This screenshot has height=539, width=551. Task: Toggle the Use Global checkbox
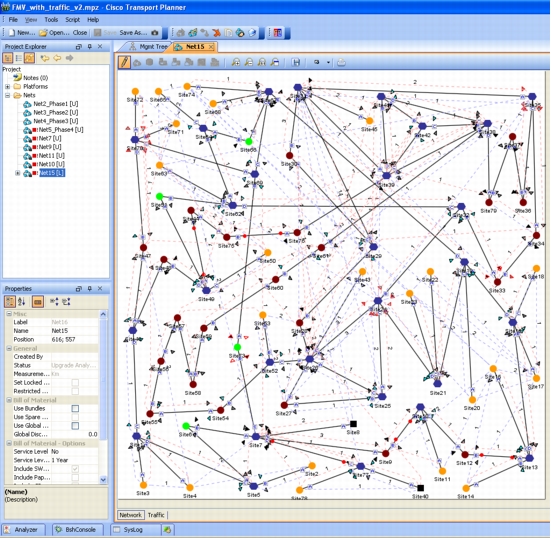click(75, 426)
